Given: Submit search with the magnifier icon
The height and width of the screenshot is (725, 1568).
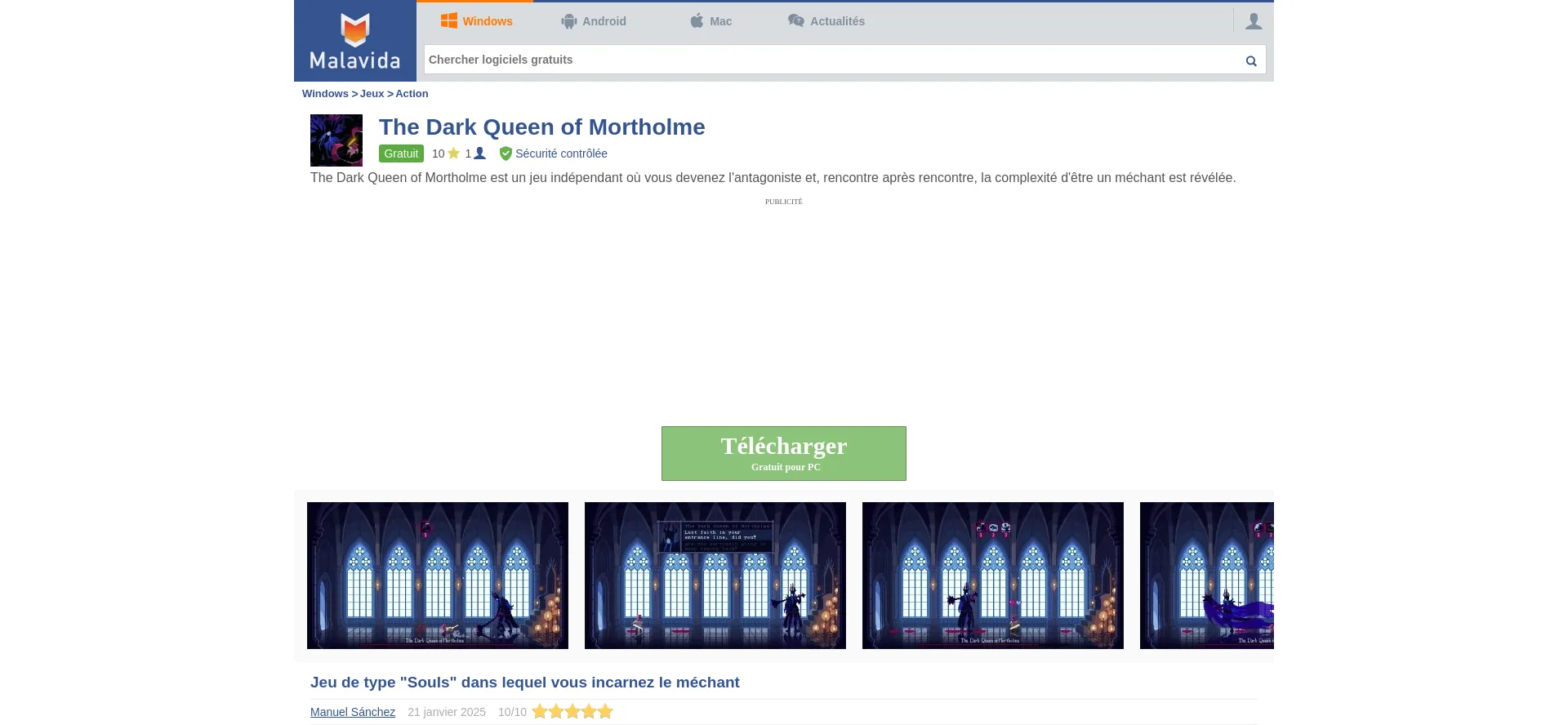Looking at the screenshot, I should click(x=1251, y=60).
